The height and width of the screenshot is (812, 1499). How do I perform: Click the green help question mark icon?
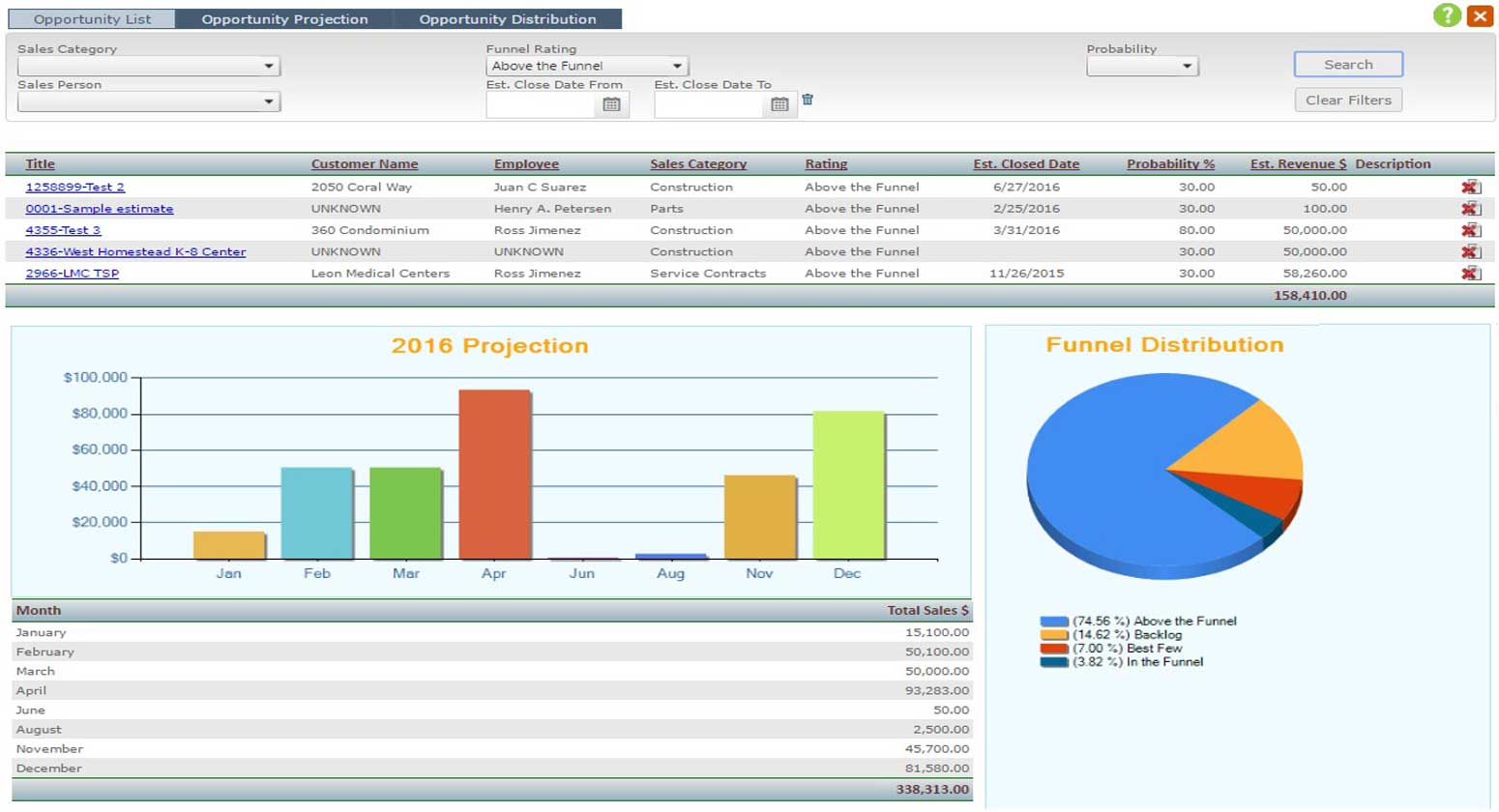[x=1447, y=15]
